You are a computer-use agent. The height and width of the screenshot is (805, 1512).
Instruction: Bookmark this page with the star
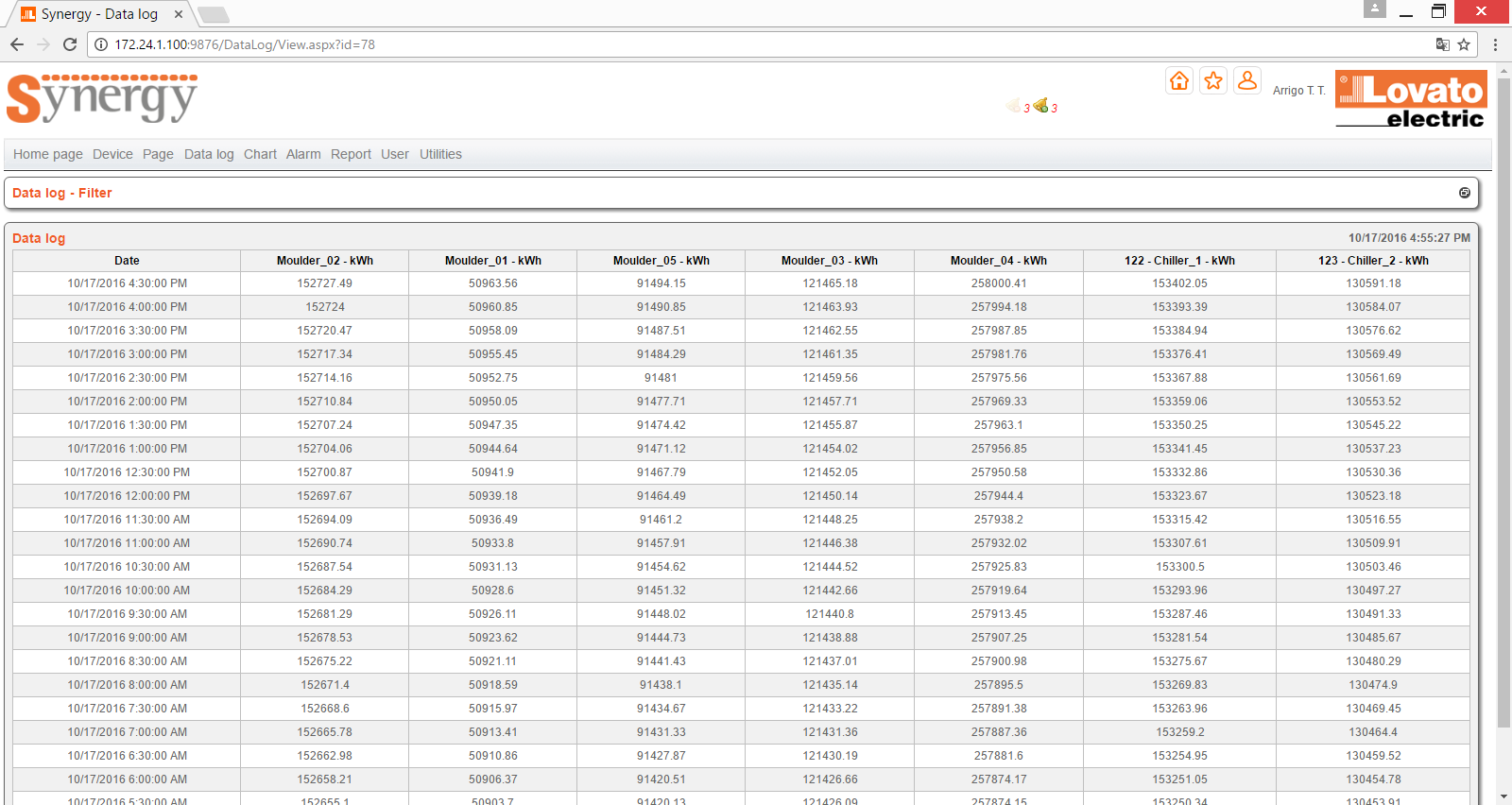1464,44
